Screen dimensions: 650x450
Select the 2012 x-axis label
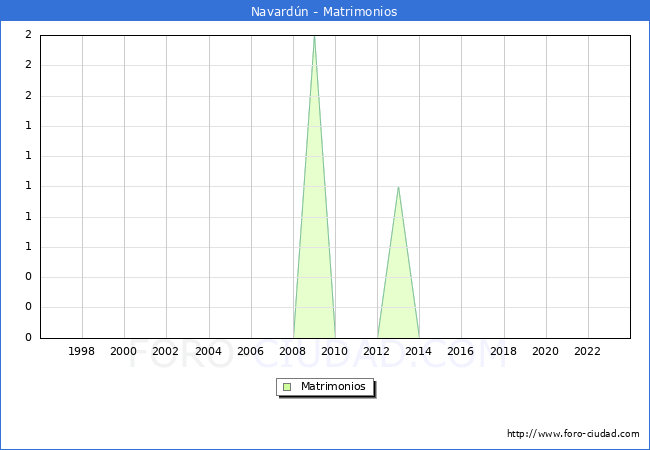click(377, 351)
